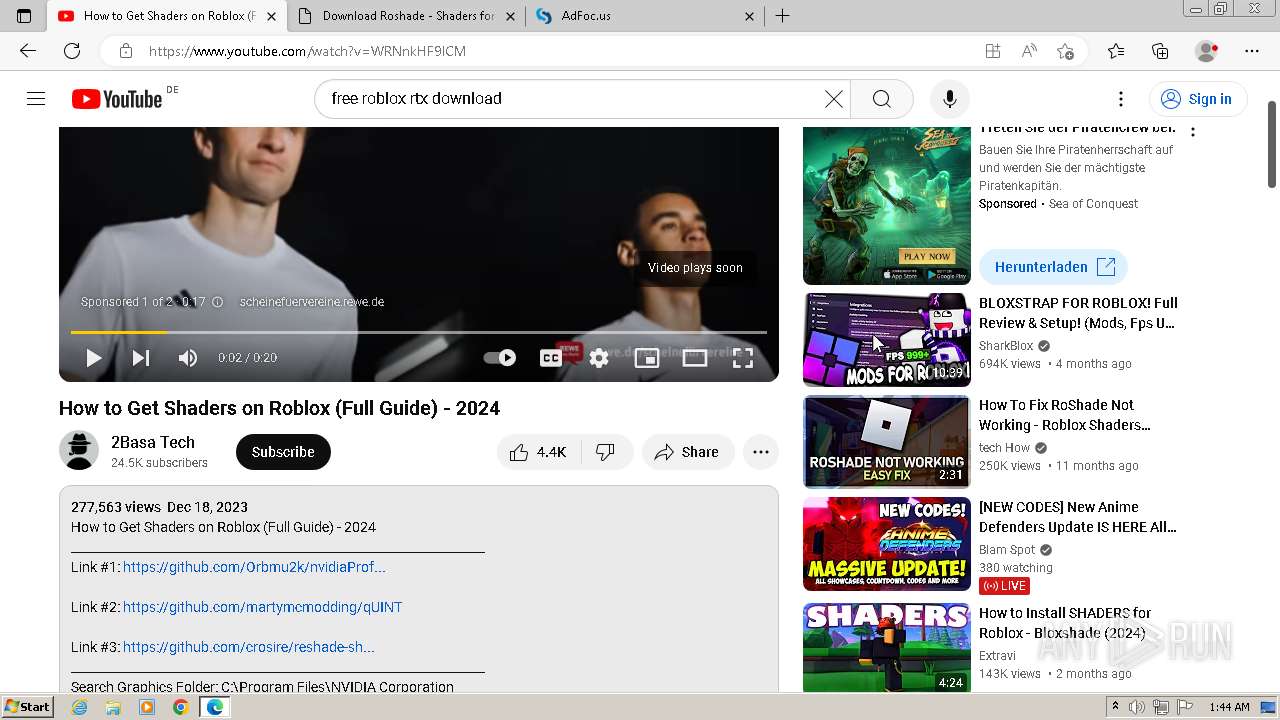Play the video
This screenshot has height=720, width=1280.
coord(93,357)
